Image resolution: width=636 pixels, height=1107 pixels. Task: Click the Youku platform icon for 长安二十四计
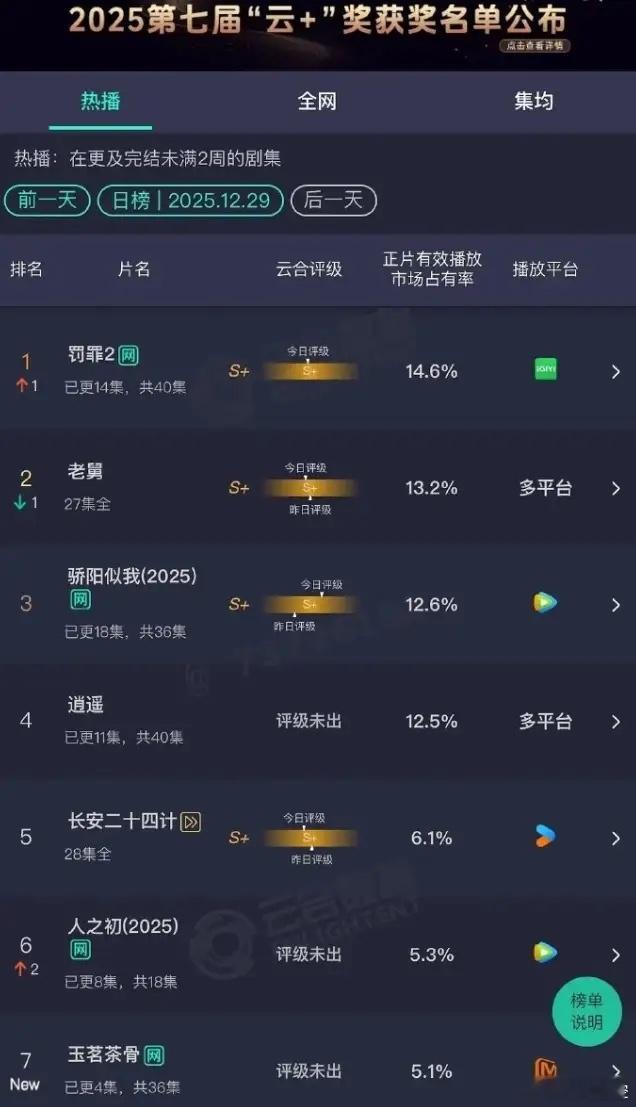click(545, 837)
